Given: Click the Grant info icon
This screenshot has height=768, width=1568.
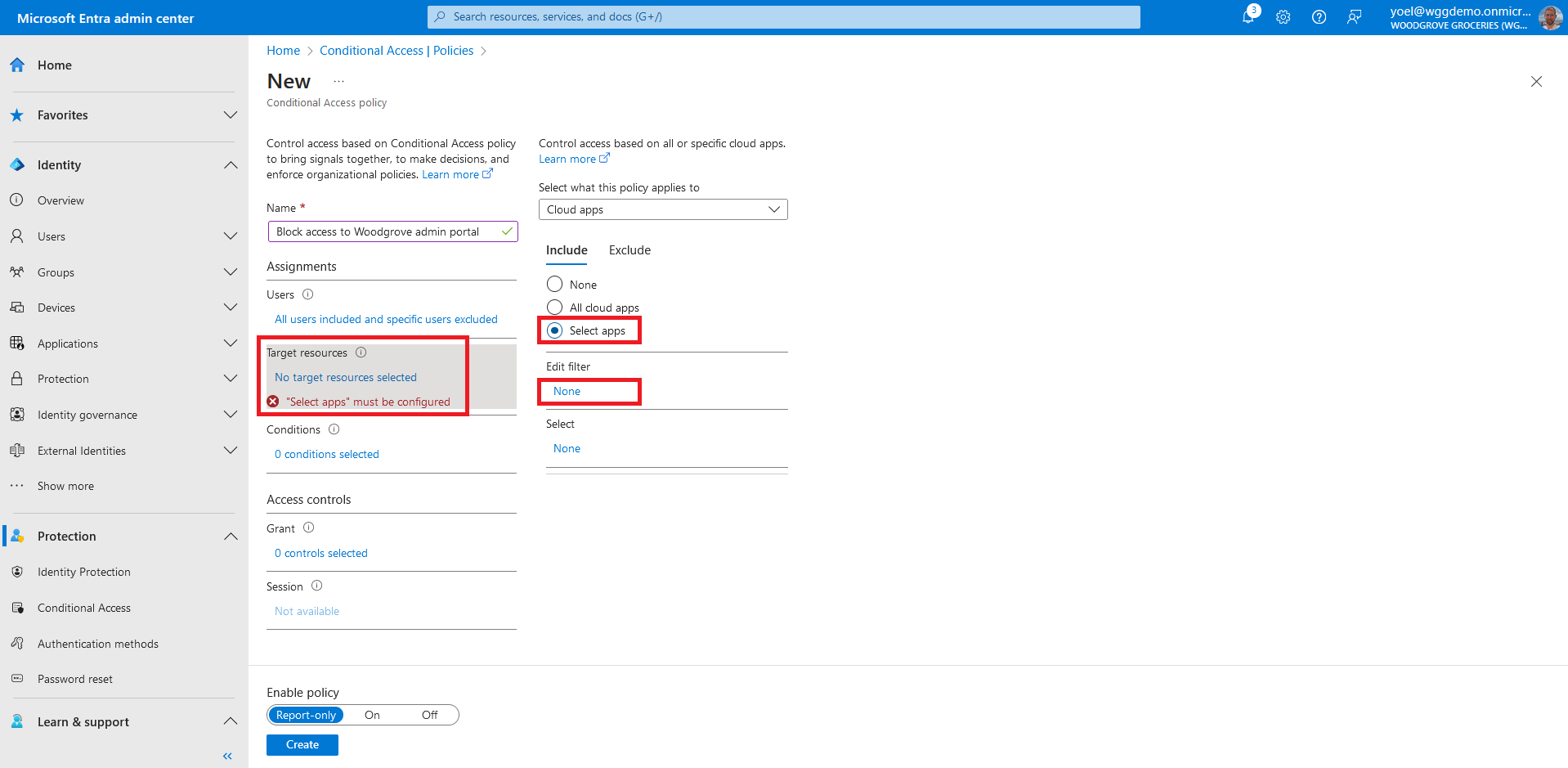Looking at the screenshot, I should (308, 528).
